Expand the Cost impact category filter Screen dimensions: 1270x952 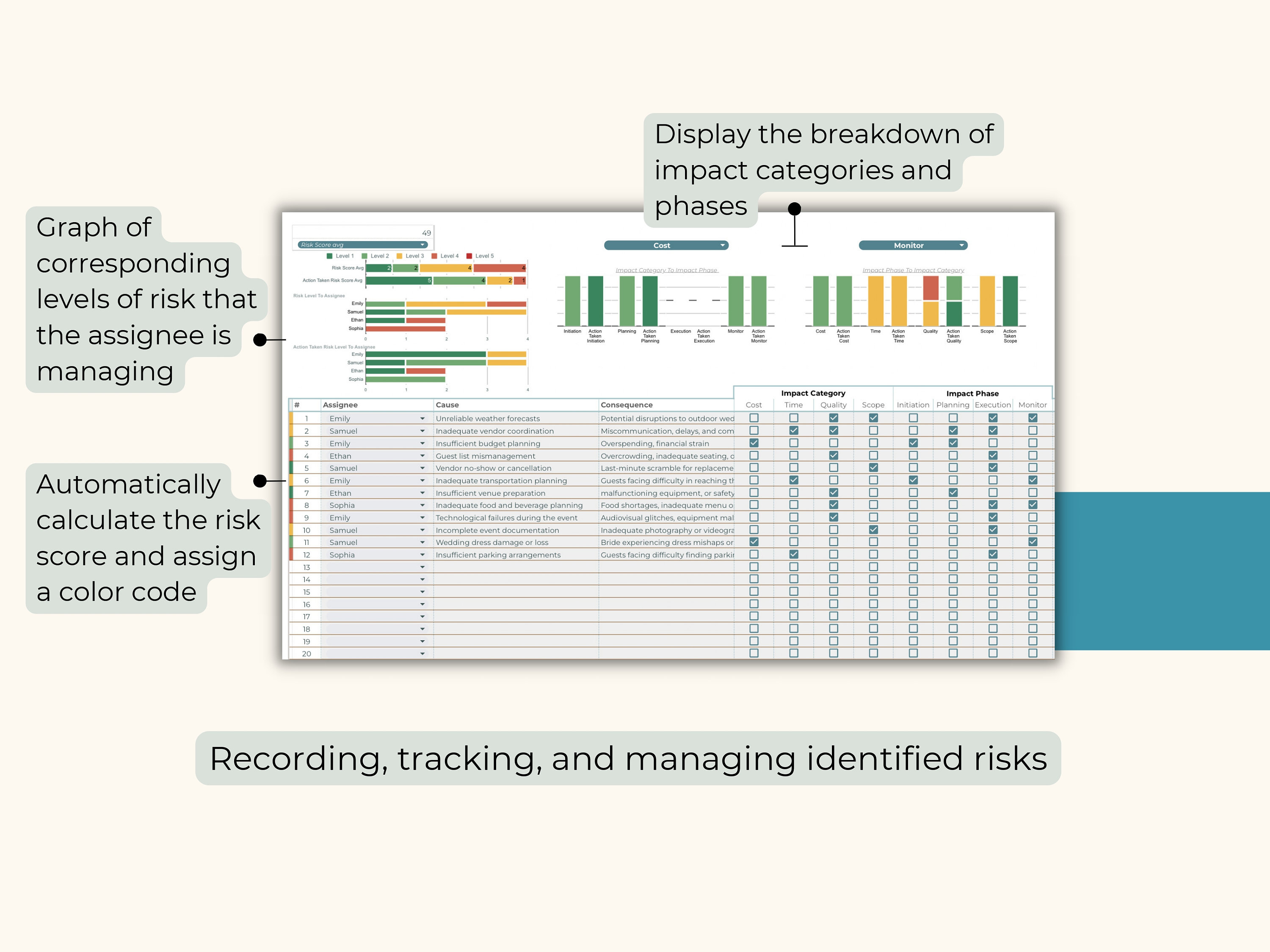coord(665,245)
